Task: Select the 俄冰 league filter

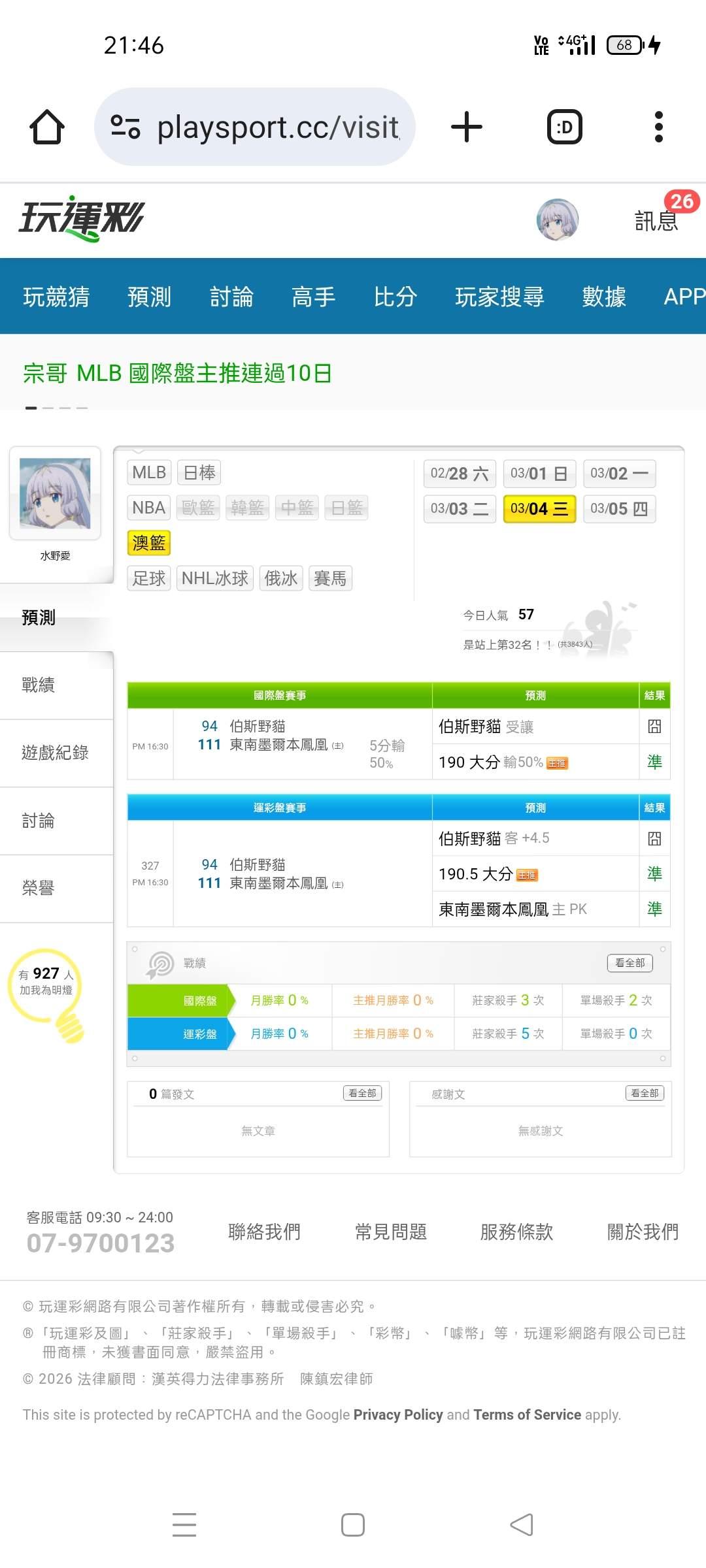Action: (x=281, y=578)
